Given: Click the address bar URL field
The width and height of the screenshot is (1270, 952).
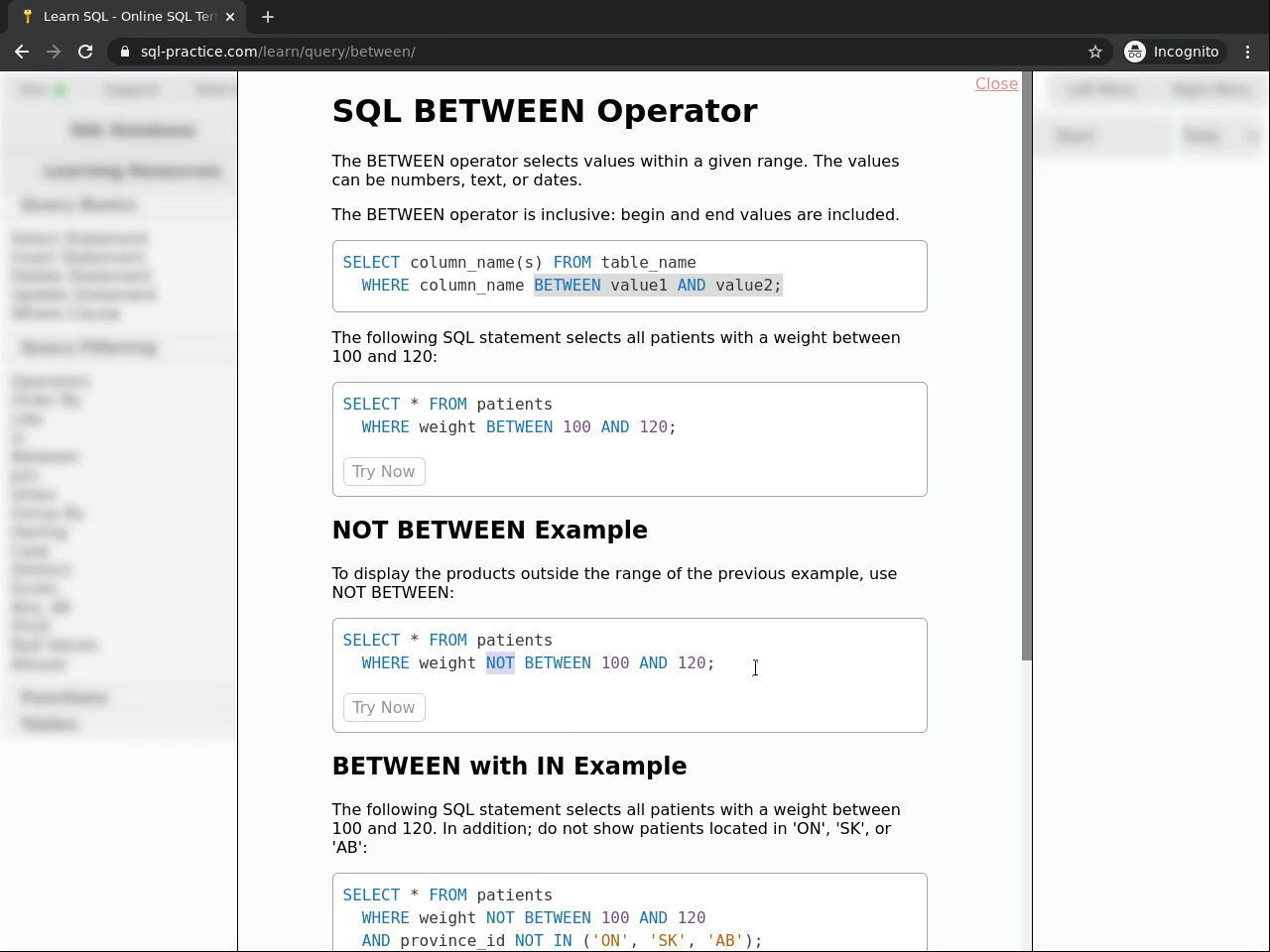Looking at the screenshot, I should point(595,52).
